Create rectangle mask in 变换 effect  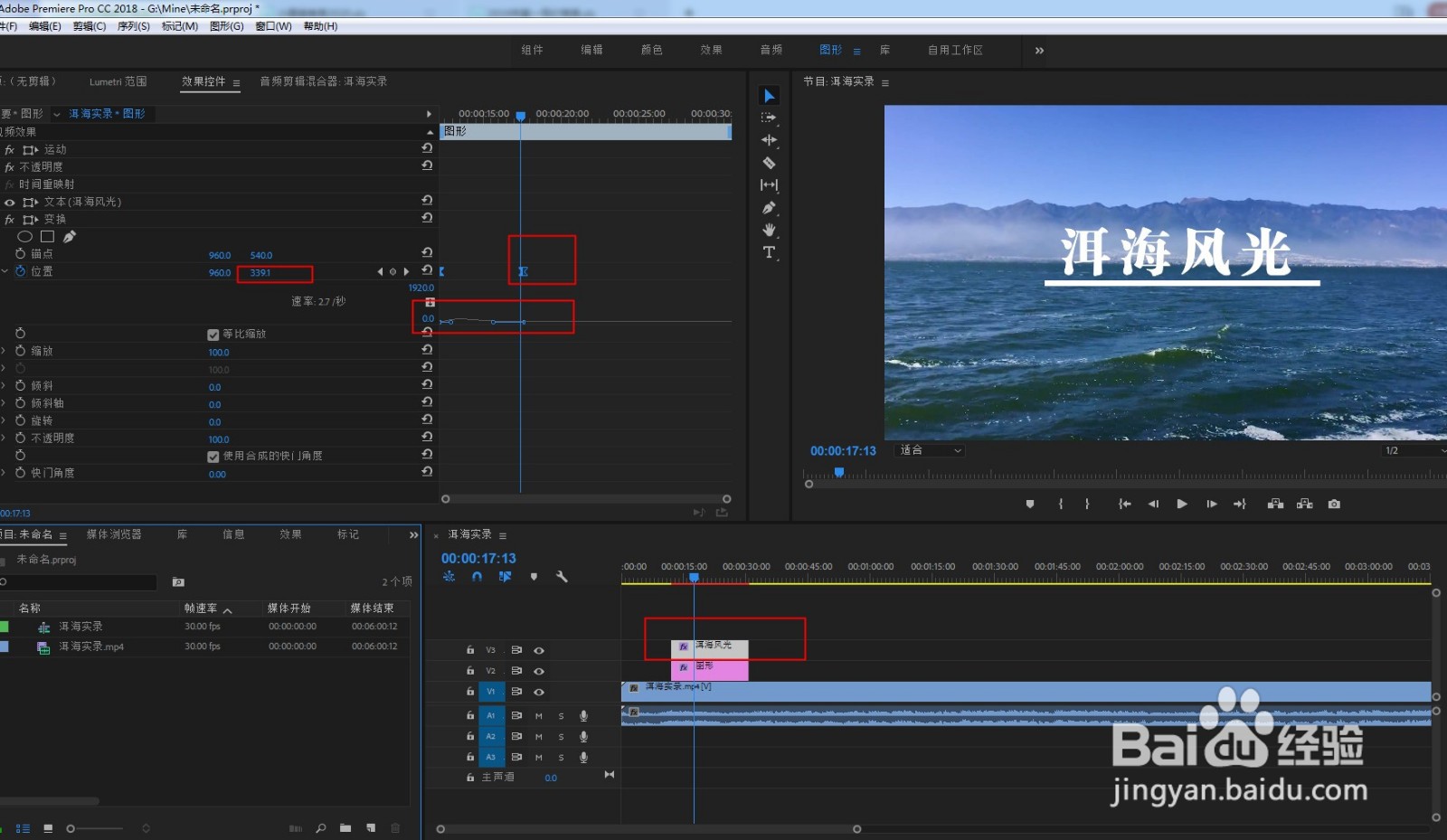(48, 237)
